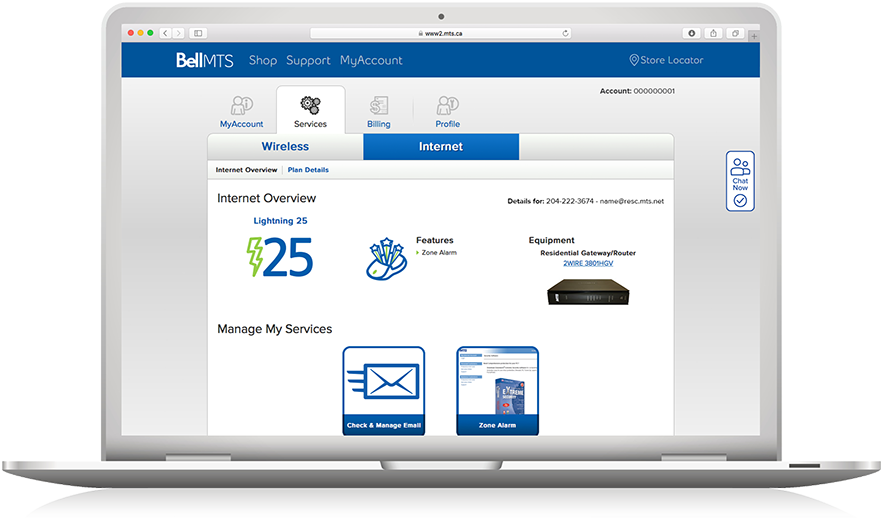Click the Internet Overview heading
The height and width of the screenshot is (520, 883).
coord(266,198)
